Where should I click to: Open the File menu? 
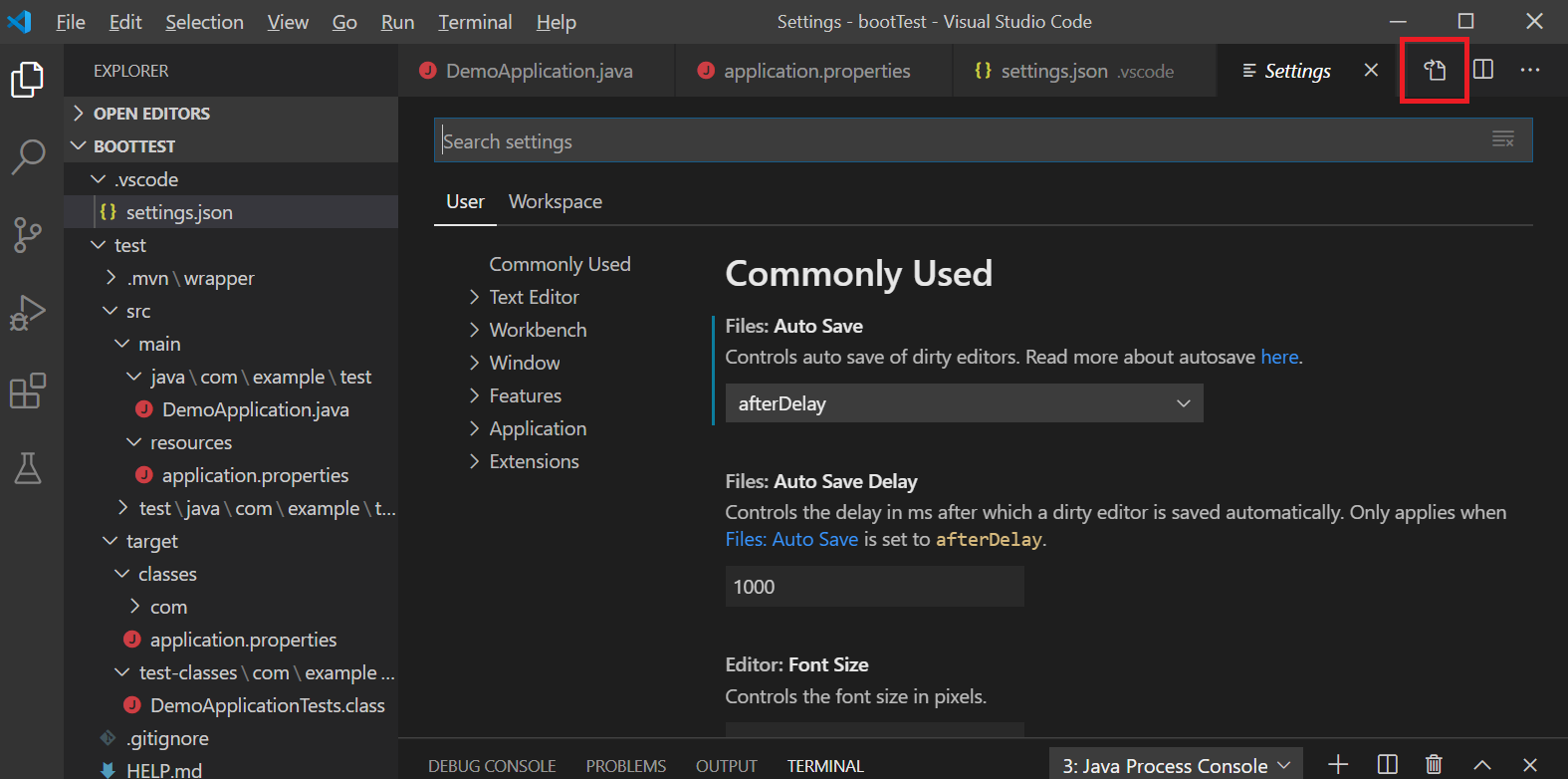click(x=70, y=22)
